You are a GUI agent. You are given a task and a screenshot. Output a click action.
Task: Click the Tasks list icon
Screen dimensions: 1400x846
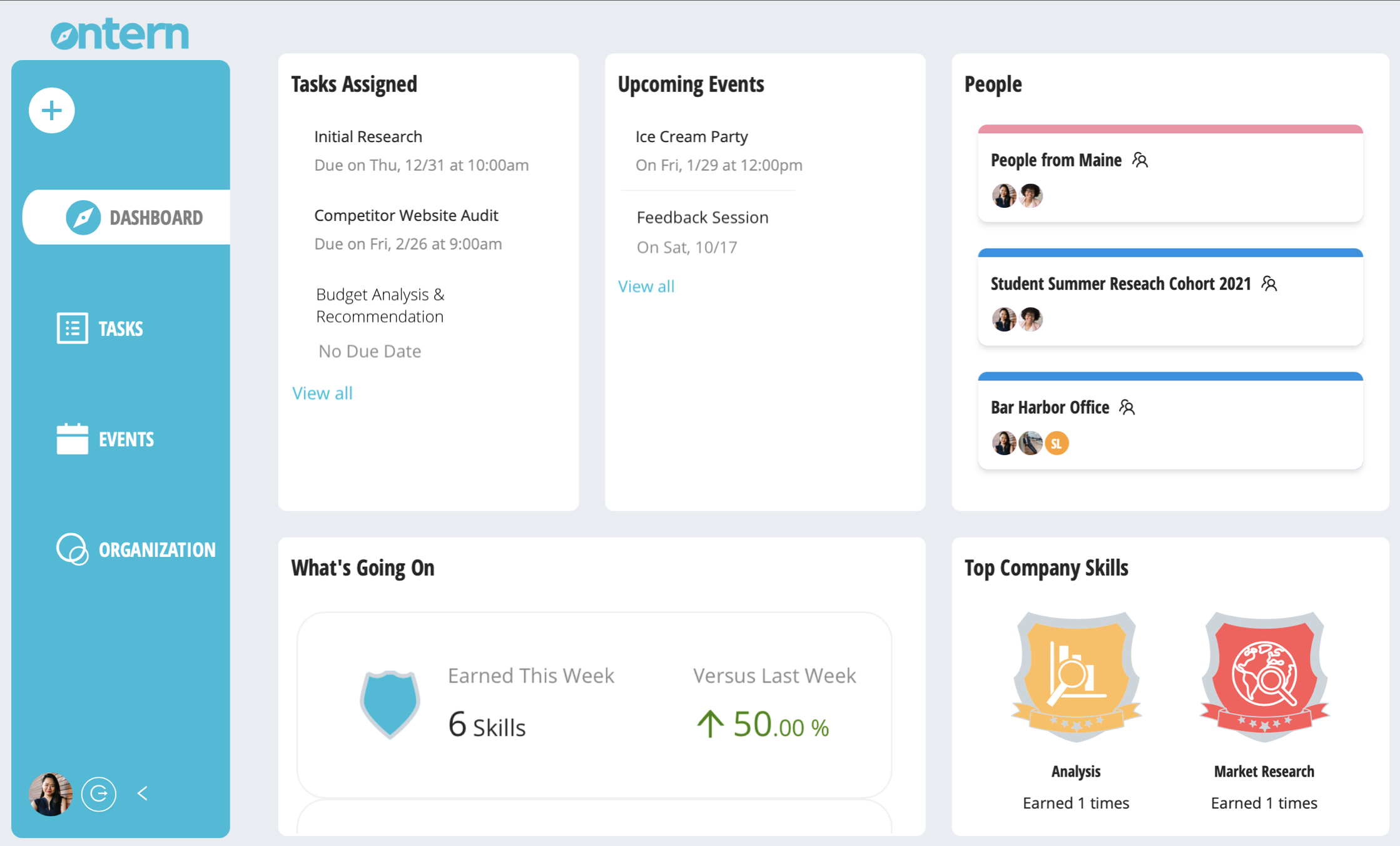72,328
